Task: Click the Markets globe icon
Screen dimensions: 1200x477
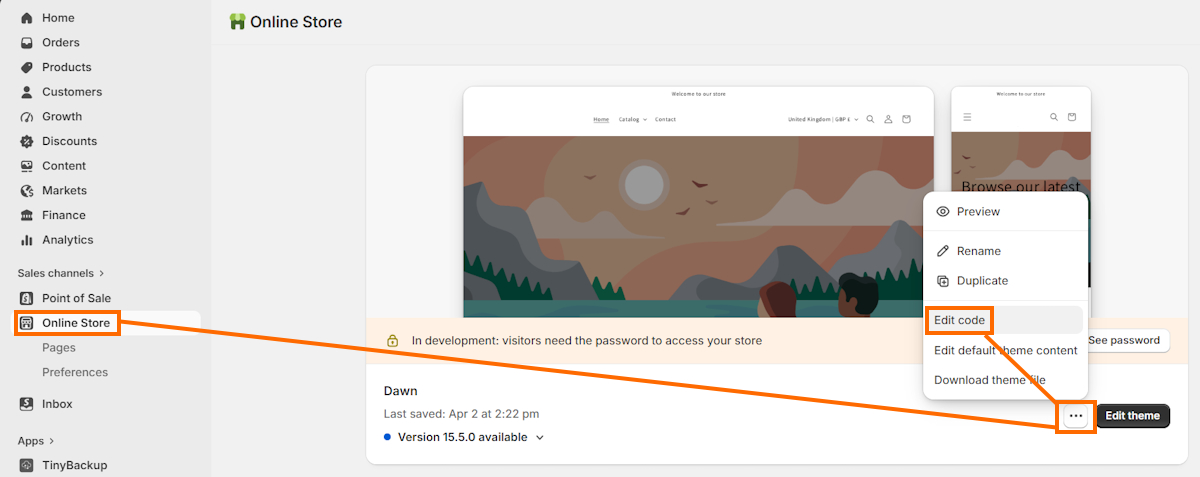Action: (27, 191)
